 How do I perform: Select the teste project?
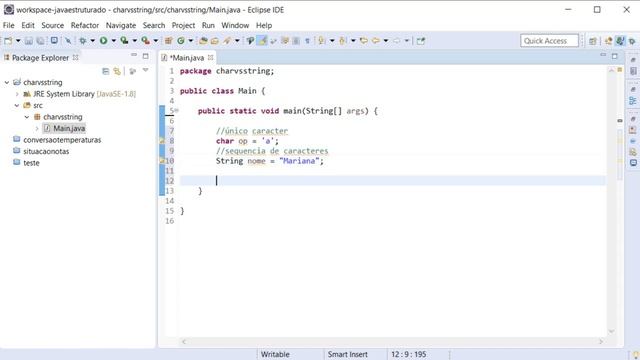[31, 163]
